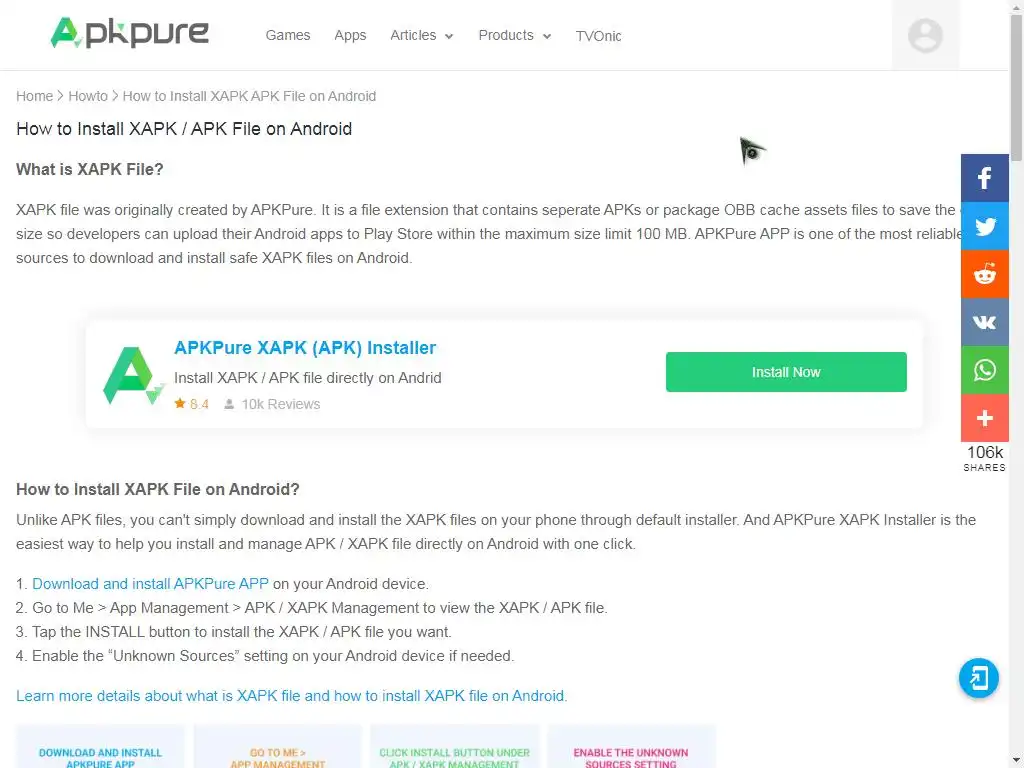
Task: Open the user profile avatar
Action: click(x=925, y=35)
